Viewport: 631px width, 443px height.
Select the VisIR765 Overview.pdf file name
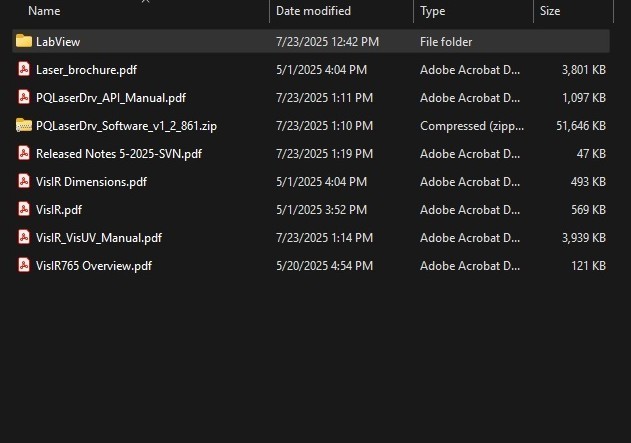[94, 266]
